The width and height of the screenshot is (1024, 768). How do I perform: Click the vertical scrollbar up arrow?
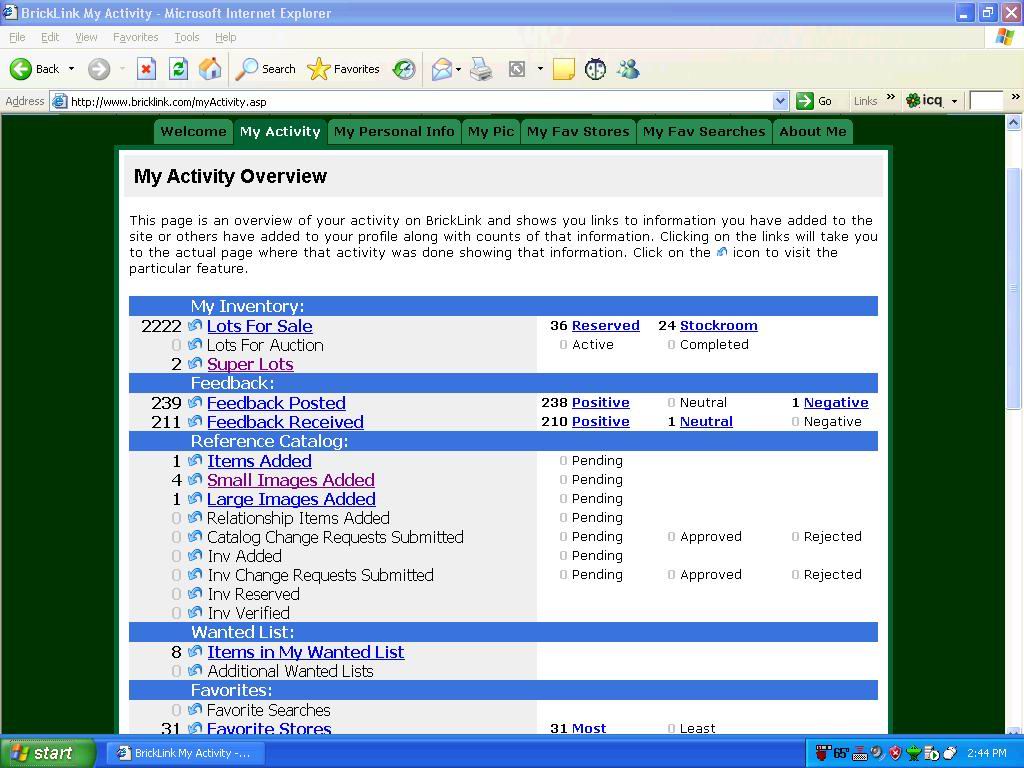(1014, 122)
